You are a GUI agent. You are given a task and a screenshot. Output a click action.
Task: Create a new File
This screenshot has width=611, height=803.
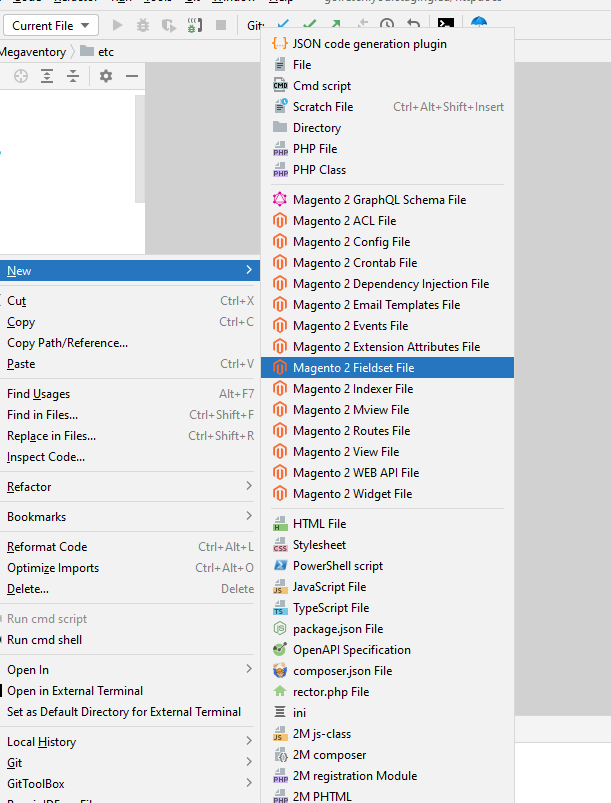(x=387, y=65)
